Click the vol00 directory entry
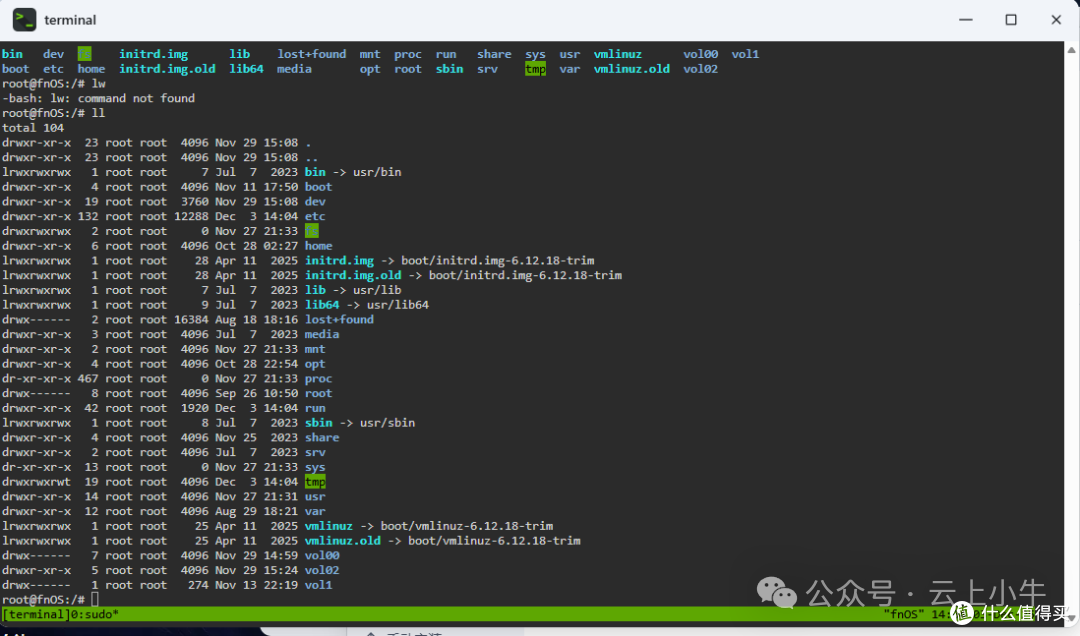The image size is (1080, 636). (x=322, y=555)
